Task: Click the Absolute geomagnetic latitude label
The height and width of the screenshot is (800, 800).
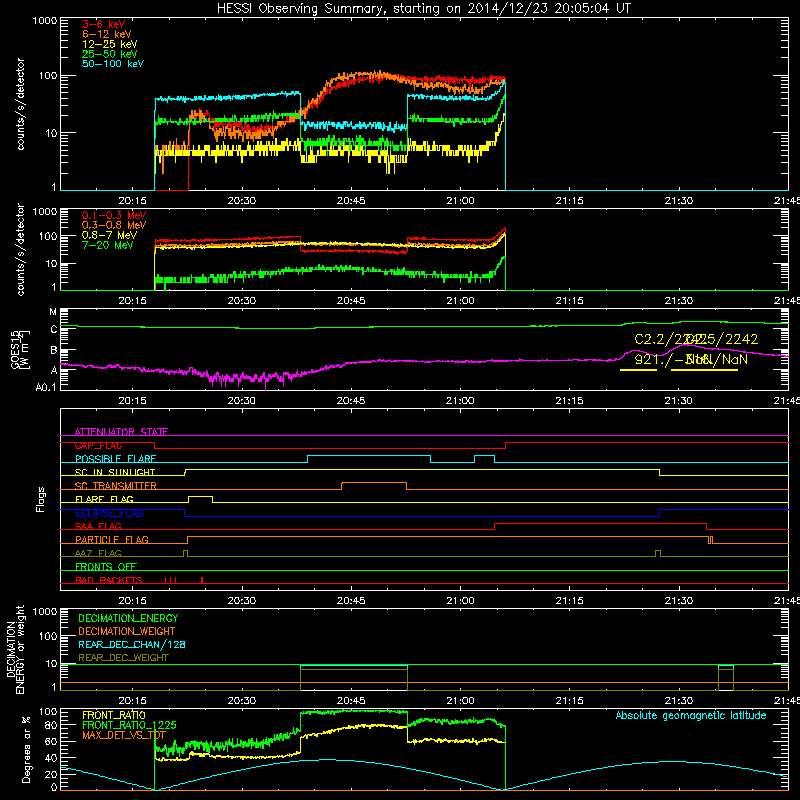Action: pyautogui.click(x=691, y=716)
